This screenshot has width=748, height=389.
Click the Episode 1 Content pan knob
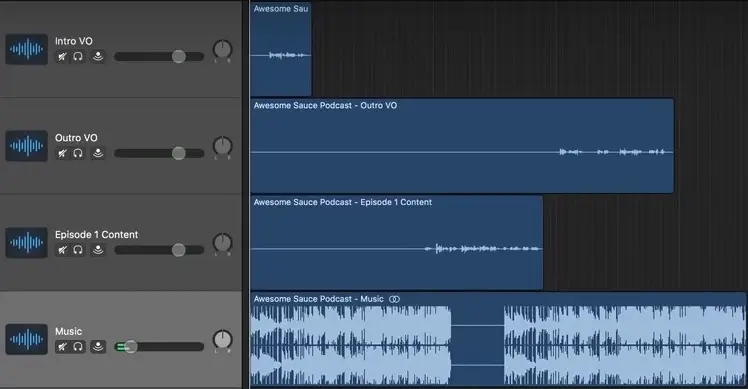pos(222,243)
